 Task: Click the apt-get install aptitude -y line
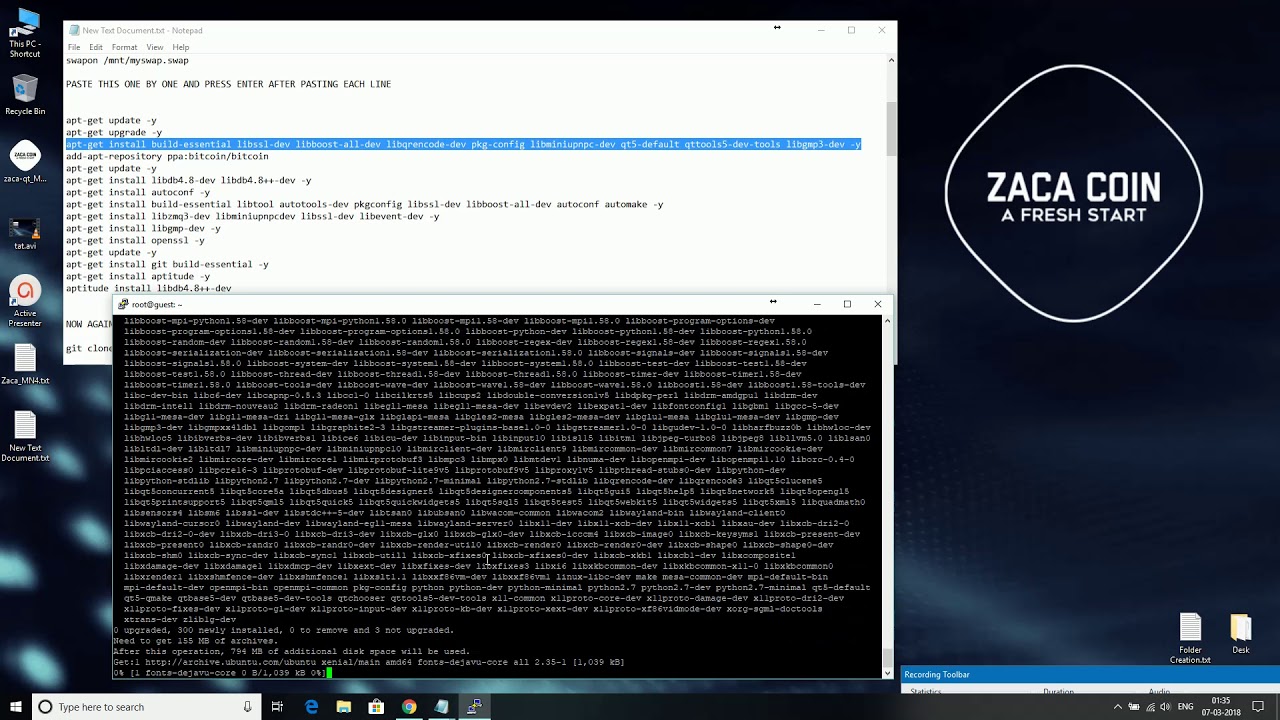(x=138, y=276)
